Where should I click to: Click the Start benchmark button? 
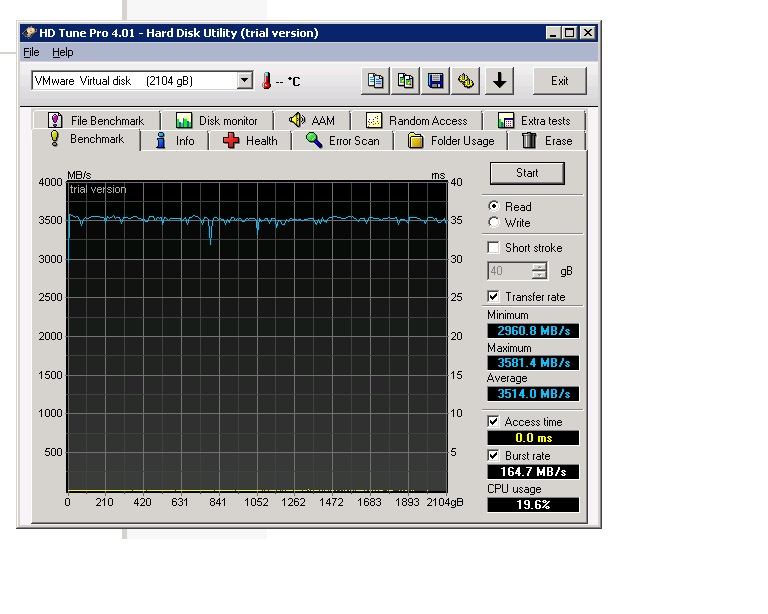(527, 173)
